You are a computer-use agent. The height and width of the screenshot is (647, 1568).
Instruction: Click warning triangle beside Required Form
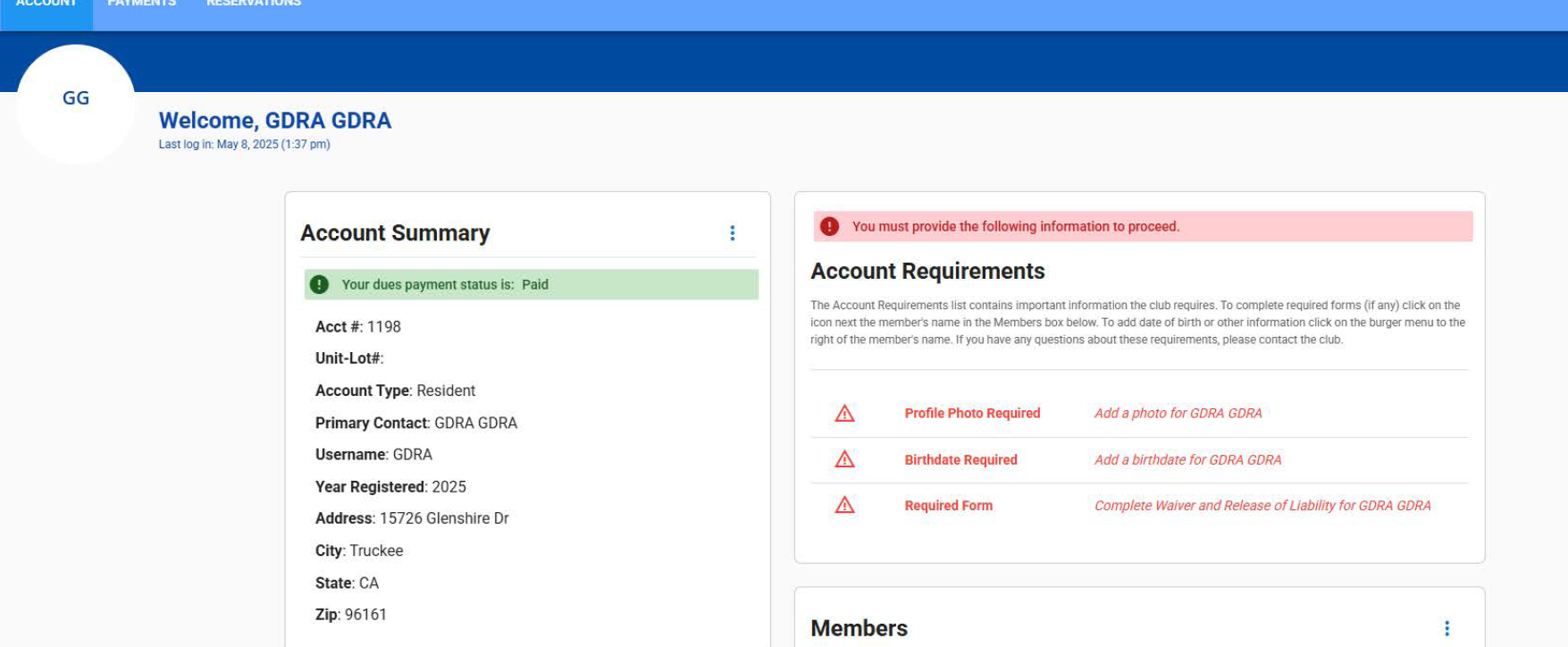pos(844,506)
